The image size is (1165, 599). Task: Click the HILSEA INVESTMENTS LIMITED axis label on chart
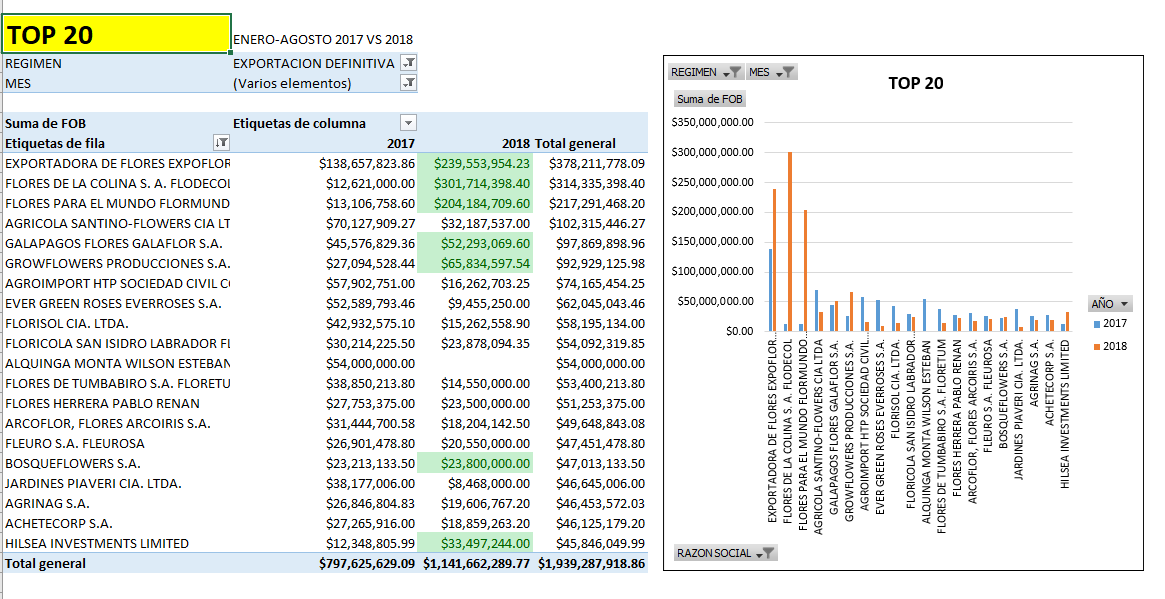(1065, 415)
